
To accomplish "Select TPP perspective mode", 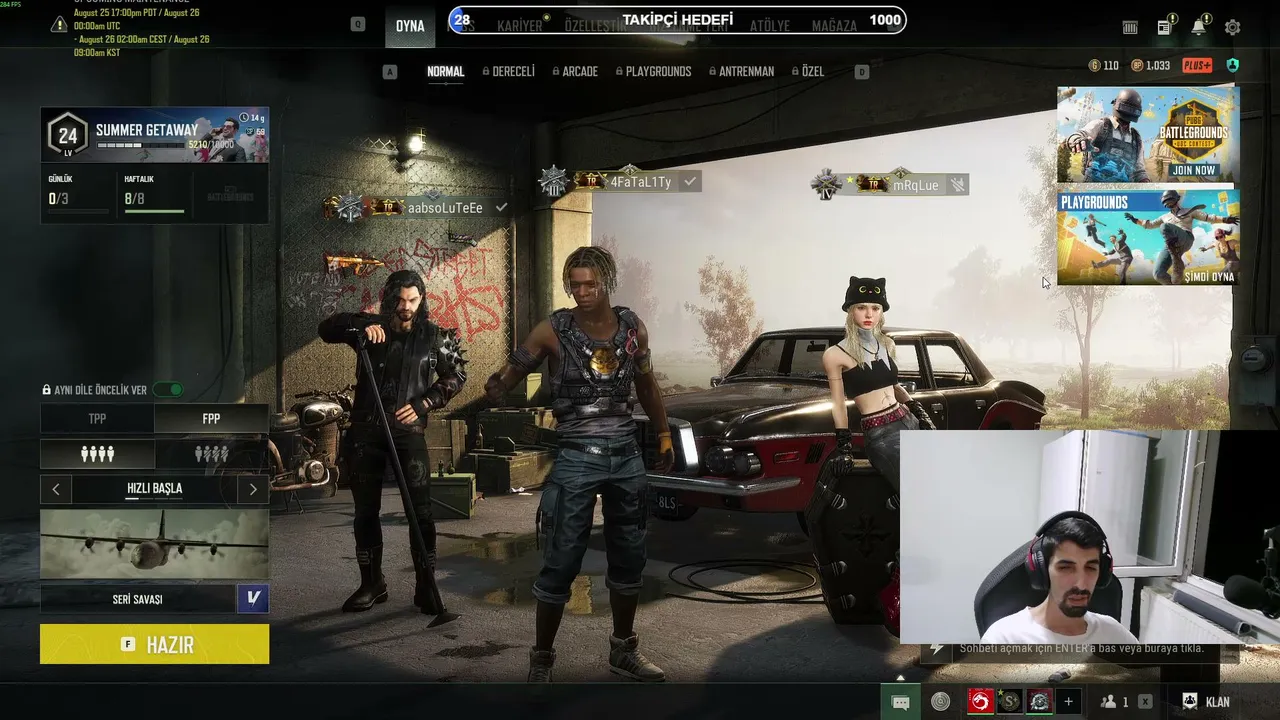I will [97, 419].
